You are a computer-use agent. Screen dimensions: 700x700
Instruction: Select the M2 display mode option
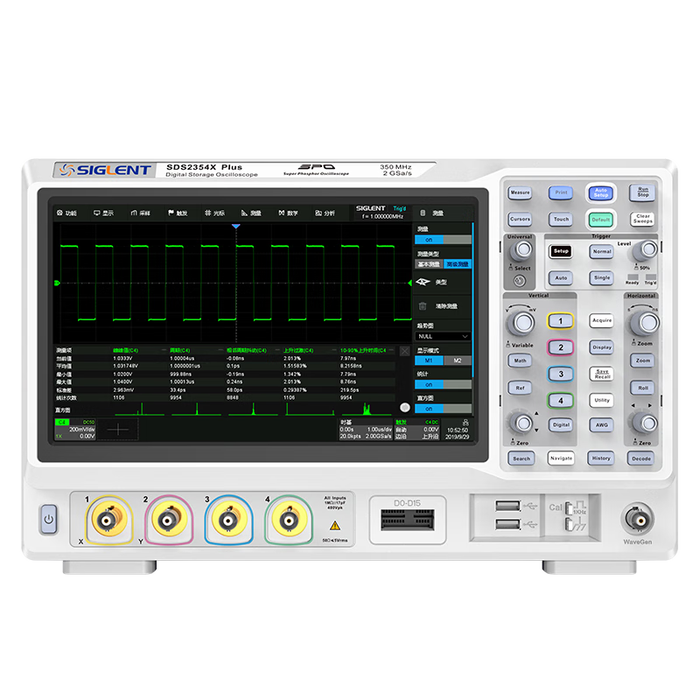click(456, 360)
